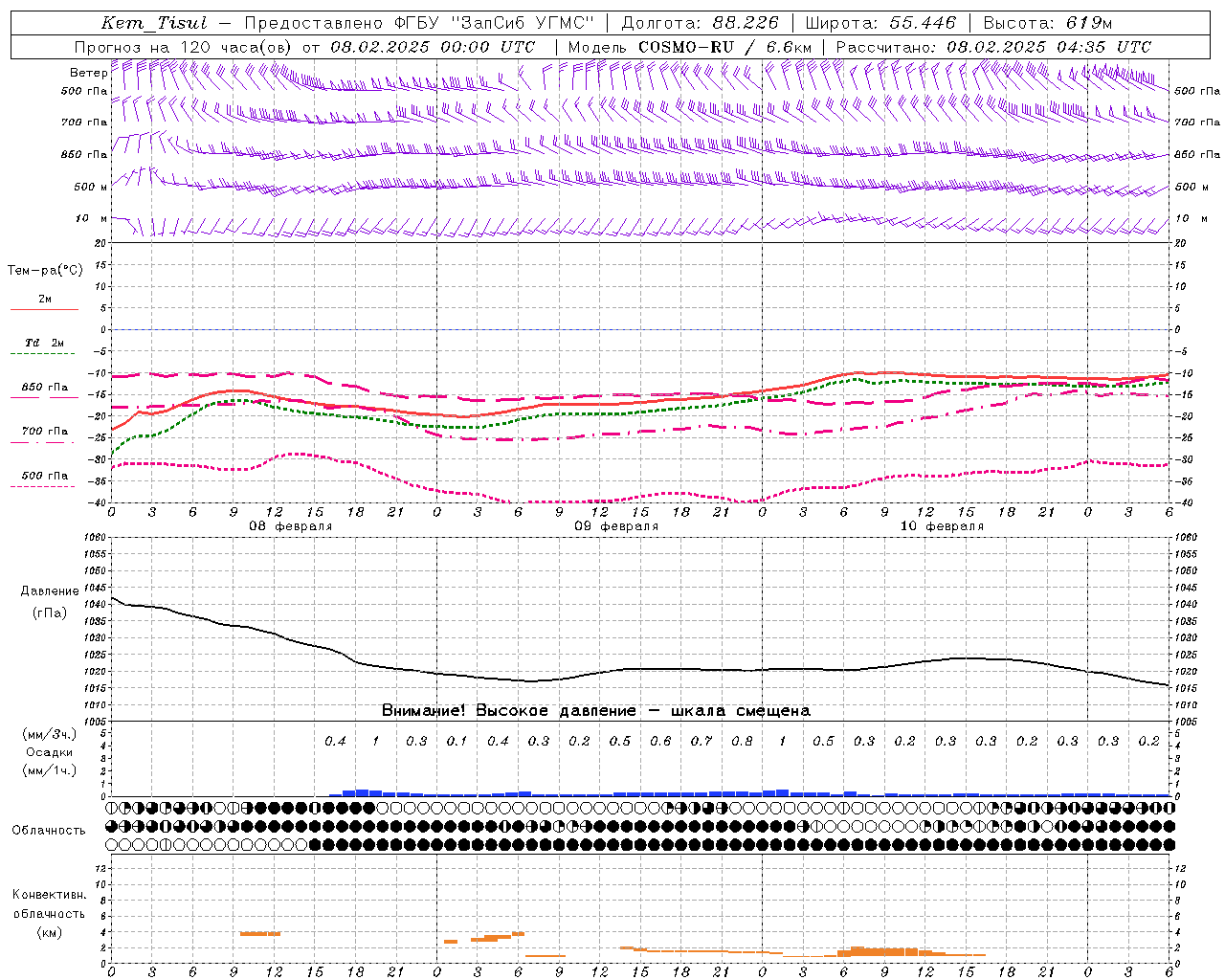Click the elevation label 'Высота: 619м'
This screenshot has height=980, width=1225.
click(x=1048, y=23)
